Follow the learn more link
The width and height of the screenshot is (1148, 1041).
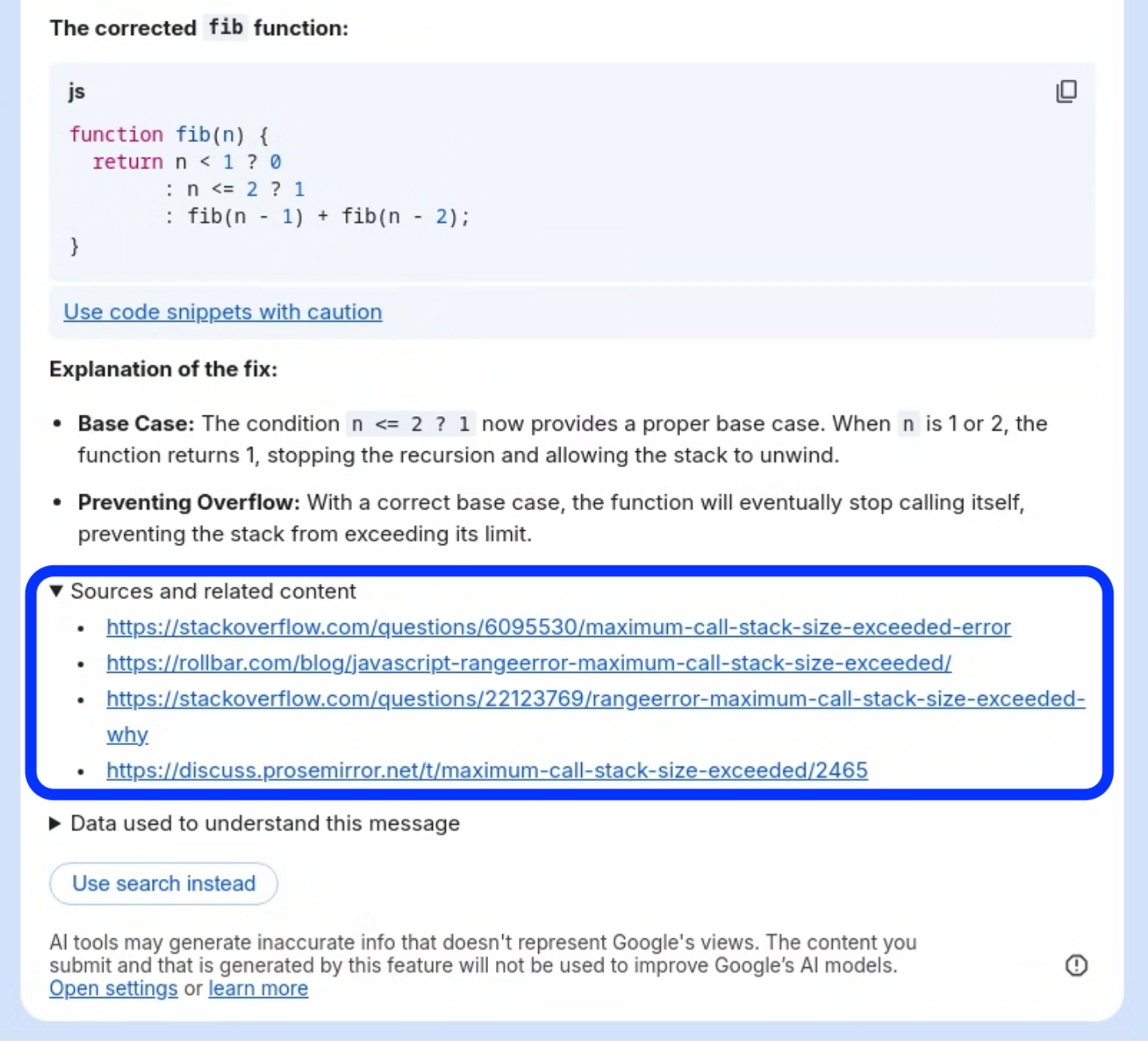click(258, 988)
